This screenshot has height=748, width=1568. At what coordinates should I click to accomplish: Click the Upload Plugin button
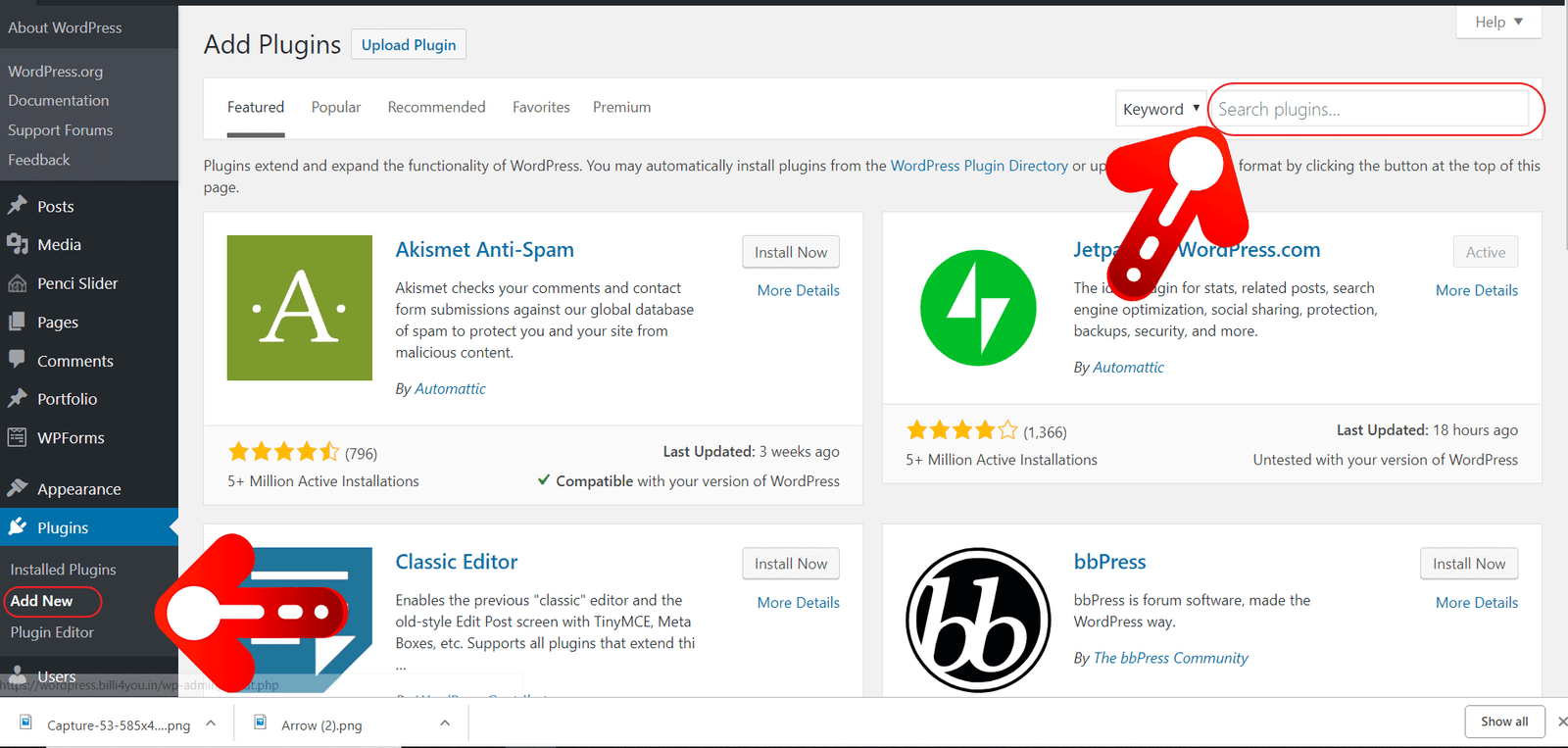pyautogui.click(x=409, y=44)
